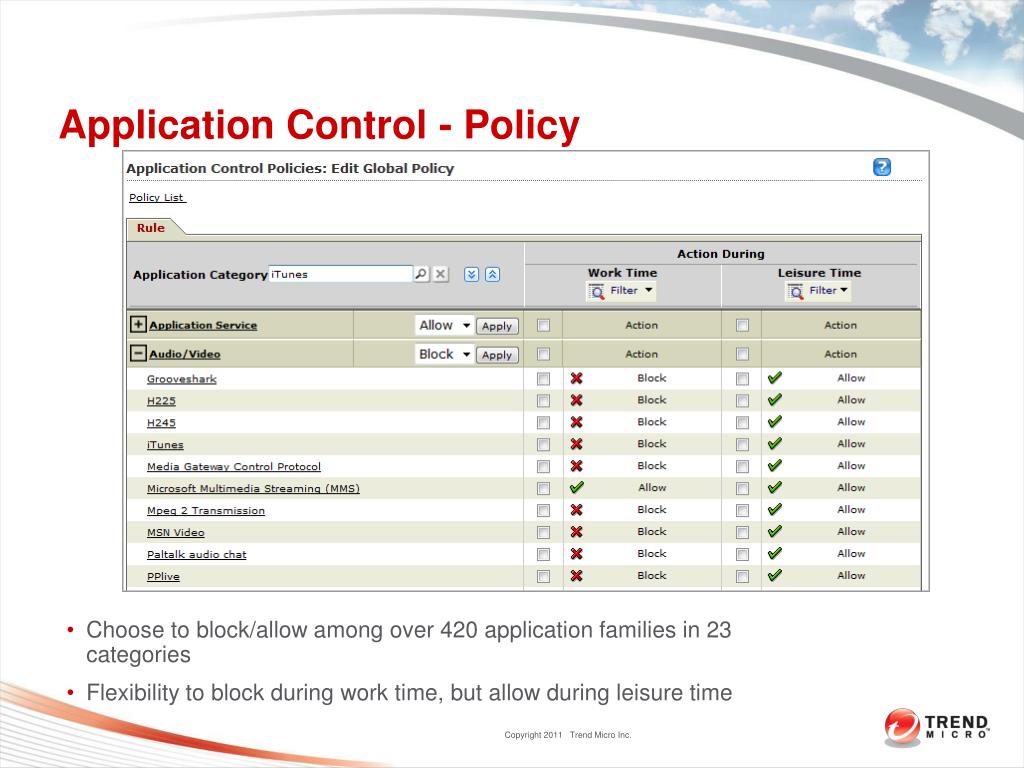1024x768 pixels.
Task: Click red X block icon for PPlive
Action: [576, 575]
